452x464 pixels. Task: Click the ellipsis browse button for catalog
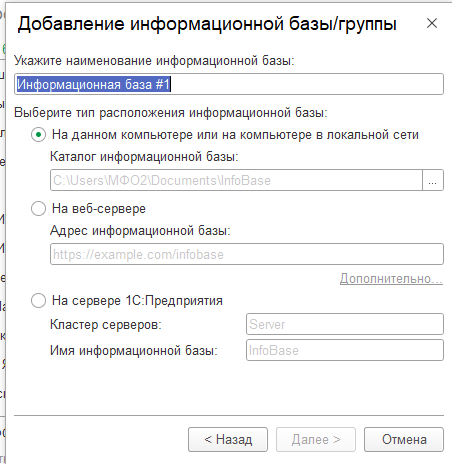point(433,180)
